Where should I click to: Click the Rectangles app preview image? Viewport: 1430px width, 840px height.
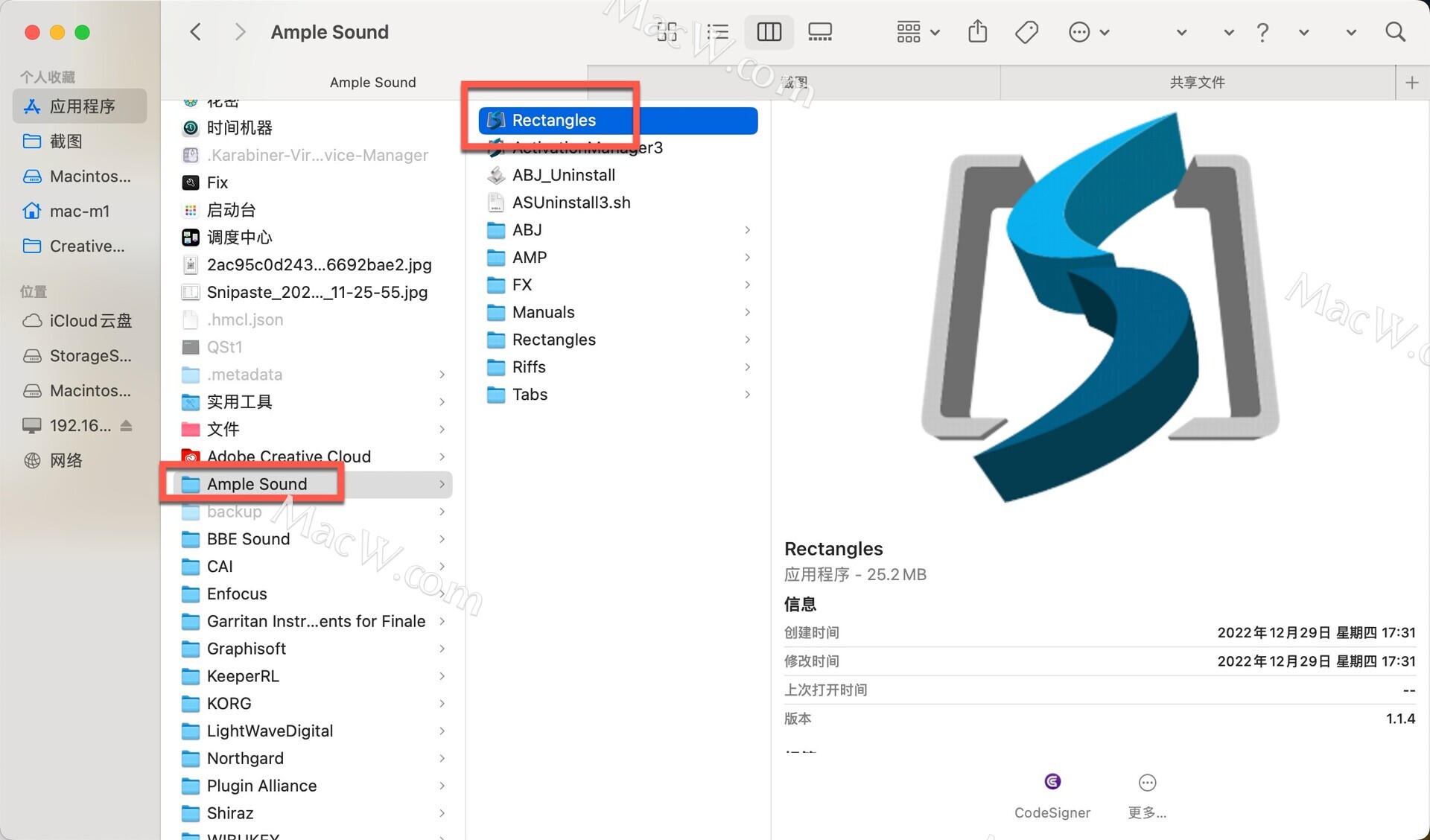click(1100, 308)
